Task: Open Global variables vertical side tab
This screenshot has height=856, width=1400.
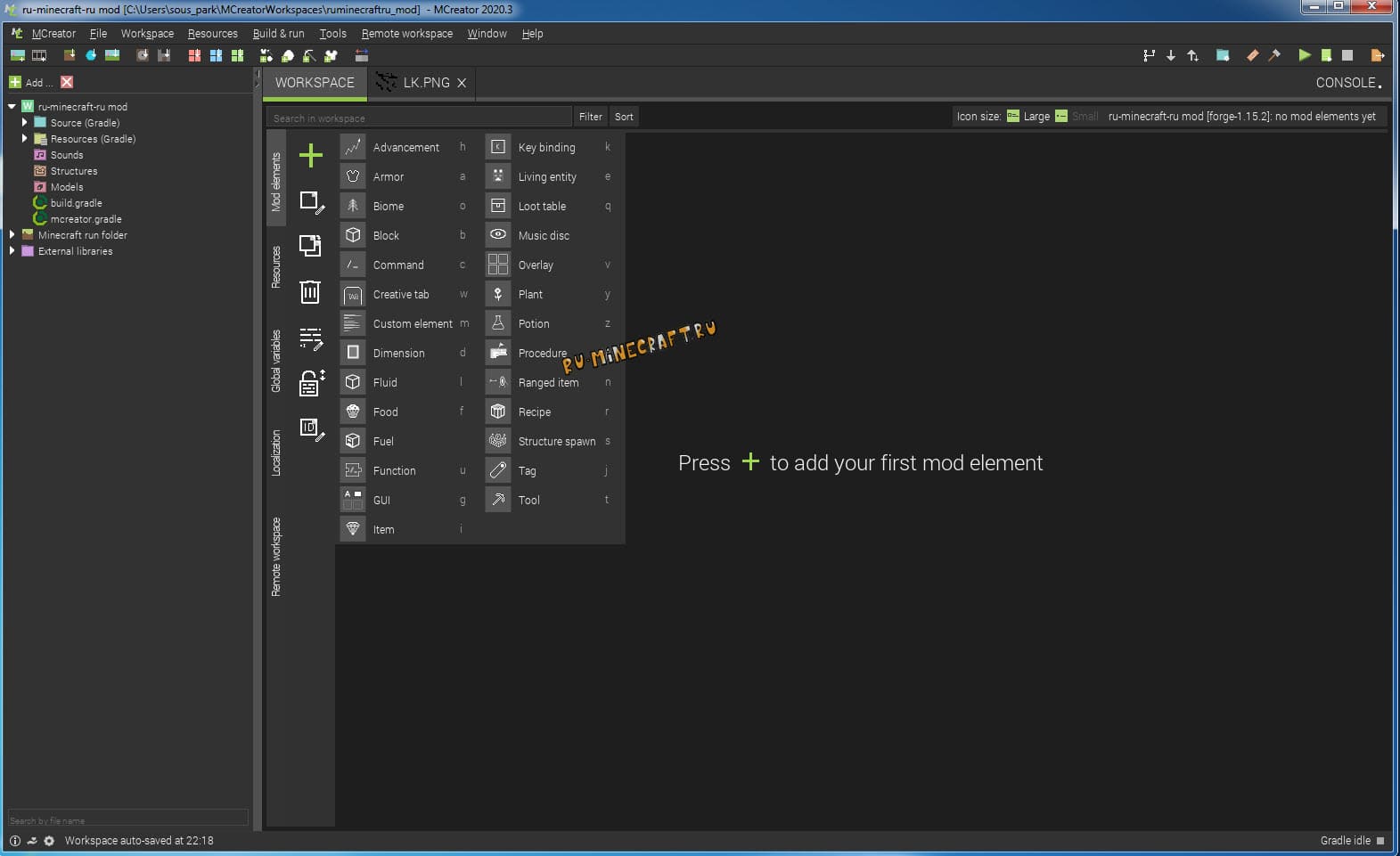Action: [276, 361]
